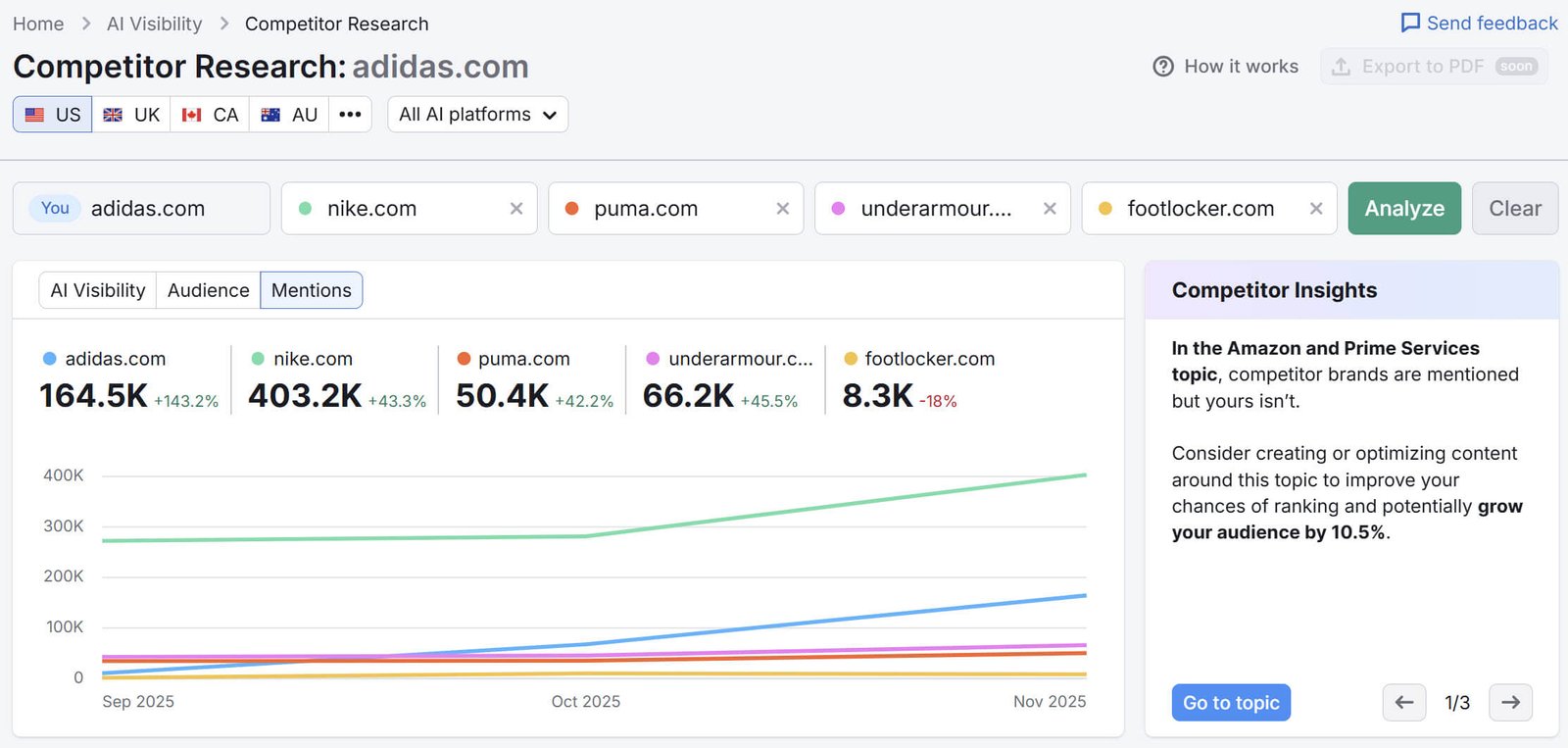Open more countries with three dots
This screenshot has height=748, width=1568.
[350, 114]
